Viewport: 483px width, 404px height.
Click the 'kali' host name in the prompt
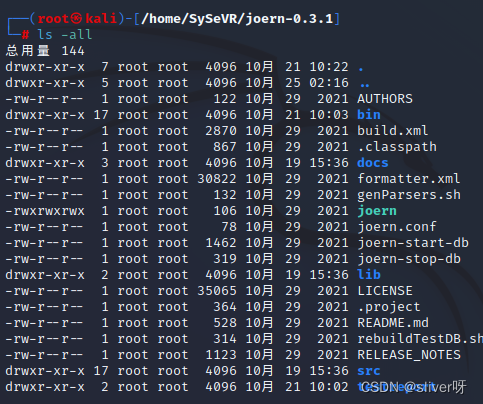point(101,19)
